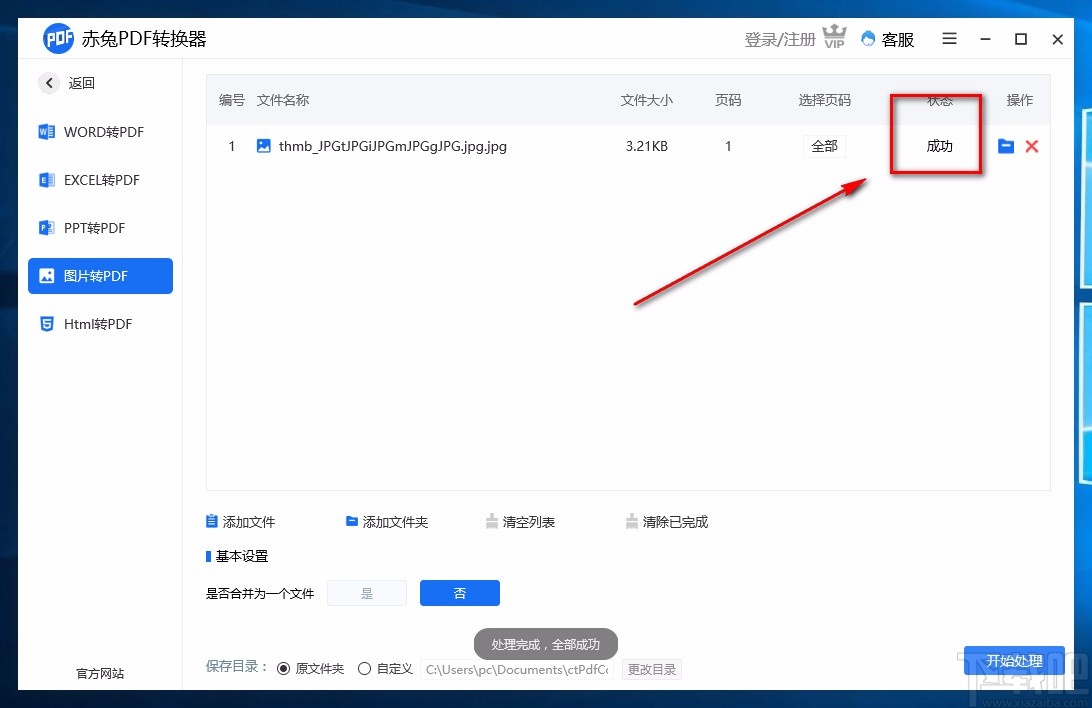1092x708 pixels.
Task: Click the output directory path field
Action: point(517,669)
